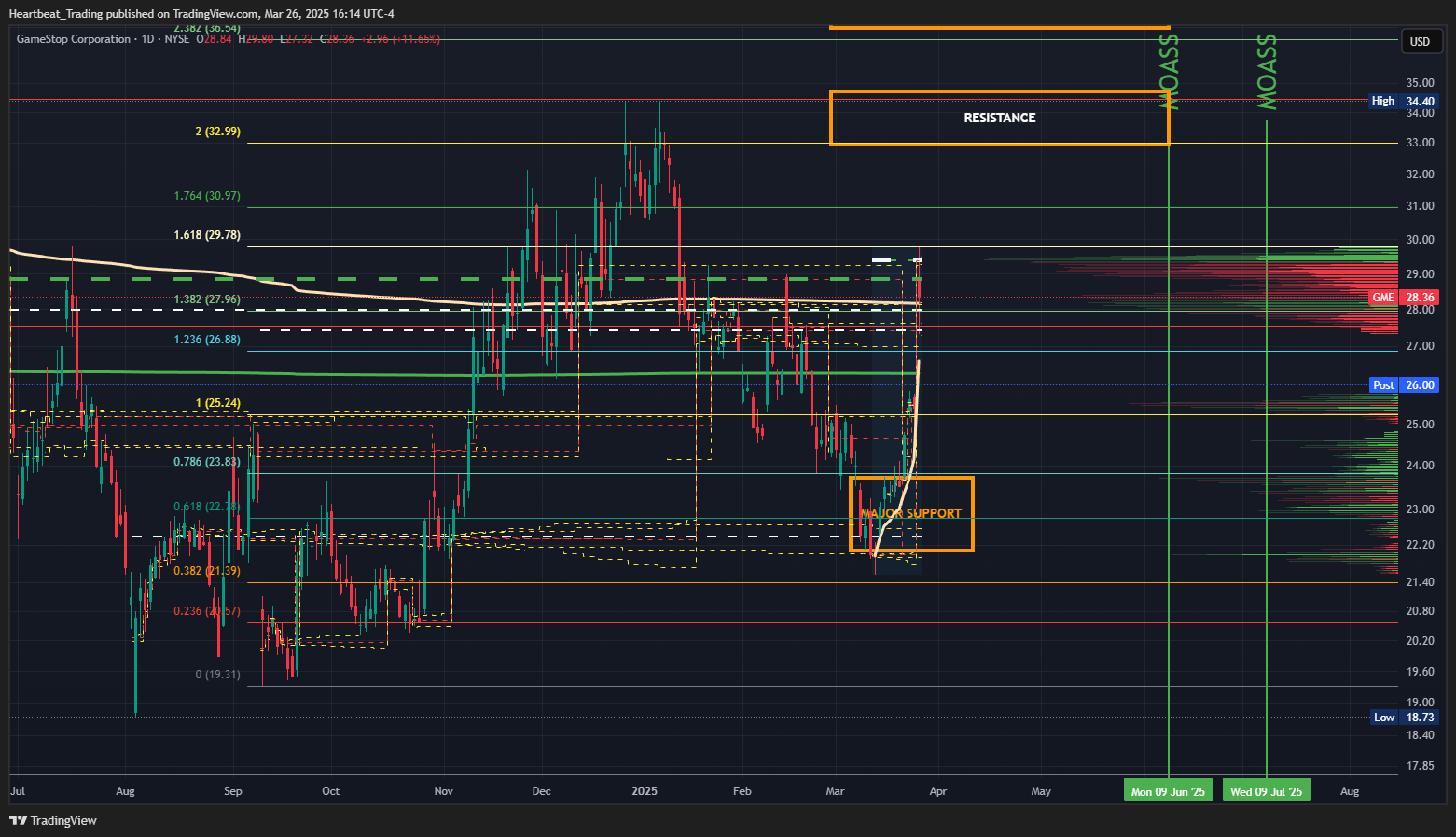Click the Sep label on the time axis
The image size is (1456, 837).
[x=233, y=791]
